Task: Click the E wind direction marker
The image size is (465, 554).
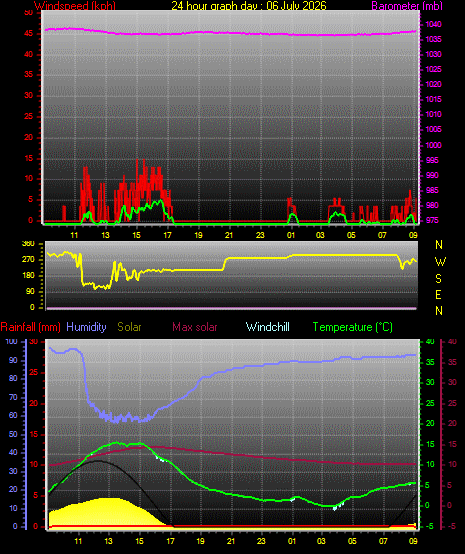Action: (x=438, y=295)
